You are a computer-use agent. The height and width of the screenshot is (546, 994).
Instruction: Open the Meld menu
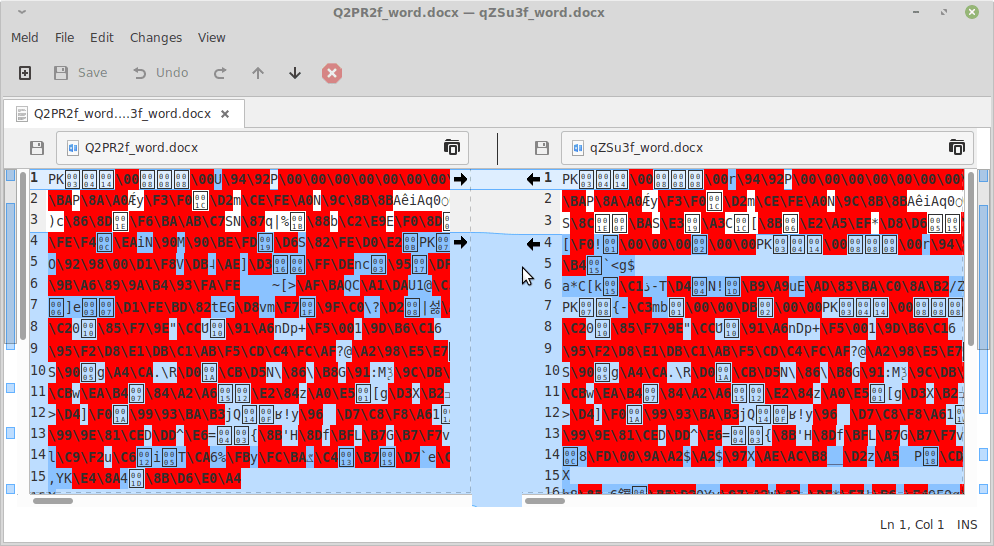point(25,37)
